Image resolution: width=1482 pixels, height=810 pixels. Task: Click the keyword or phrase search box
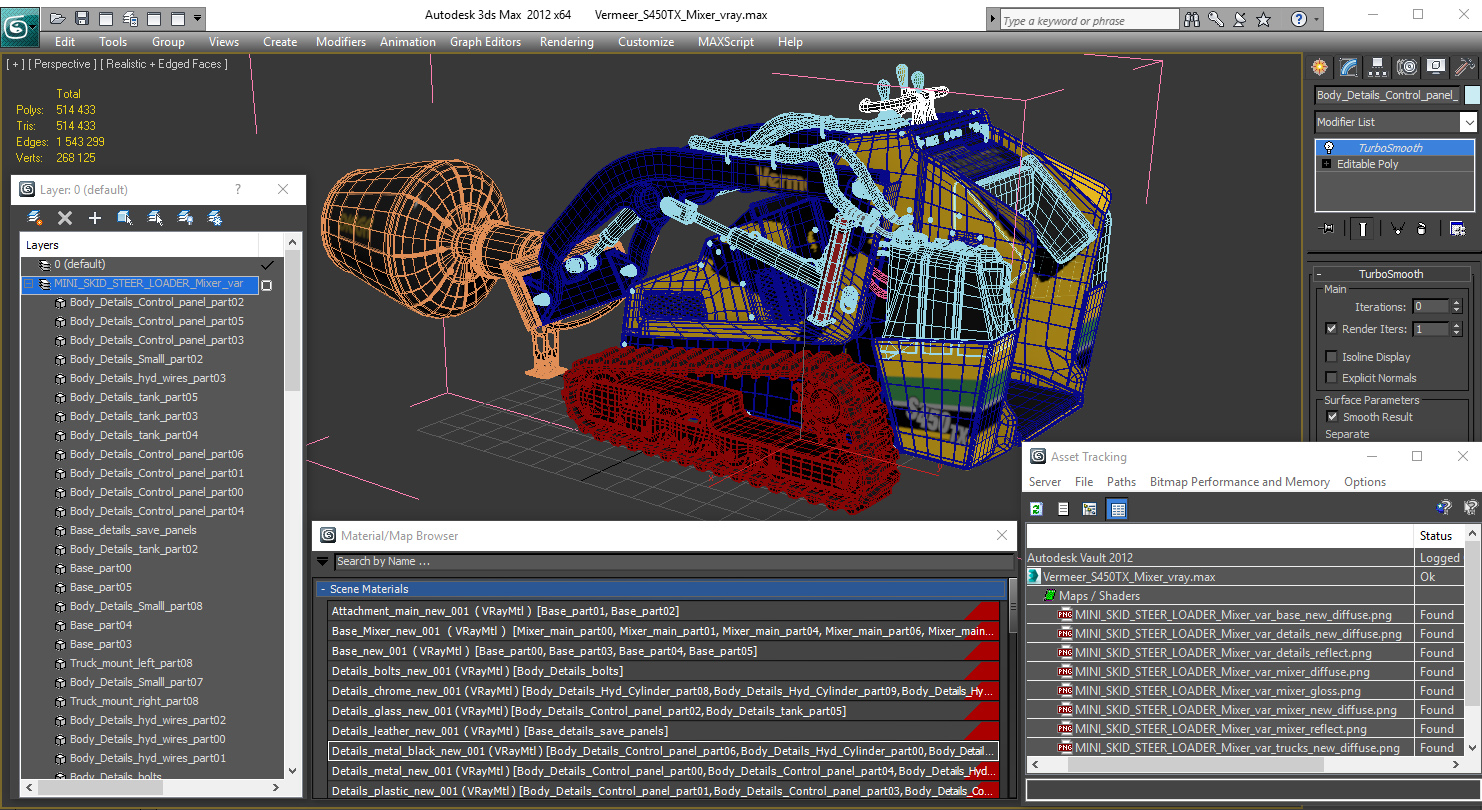(x=1088, y=20)
